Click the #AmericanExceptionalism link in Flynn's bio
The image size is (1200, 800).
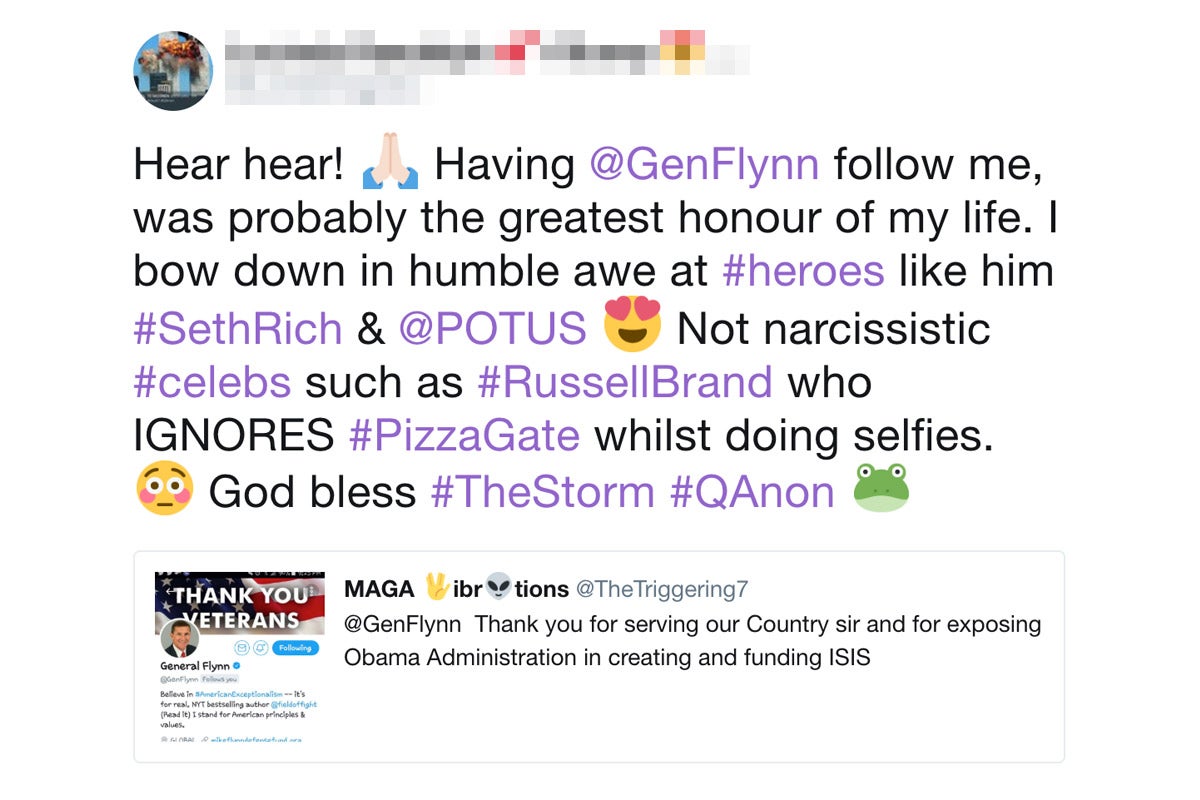pyautogui.click(x=238, y=694)
